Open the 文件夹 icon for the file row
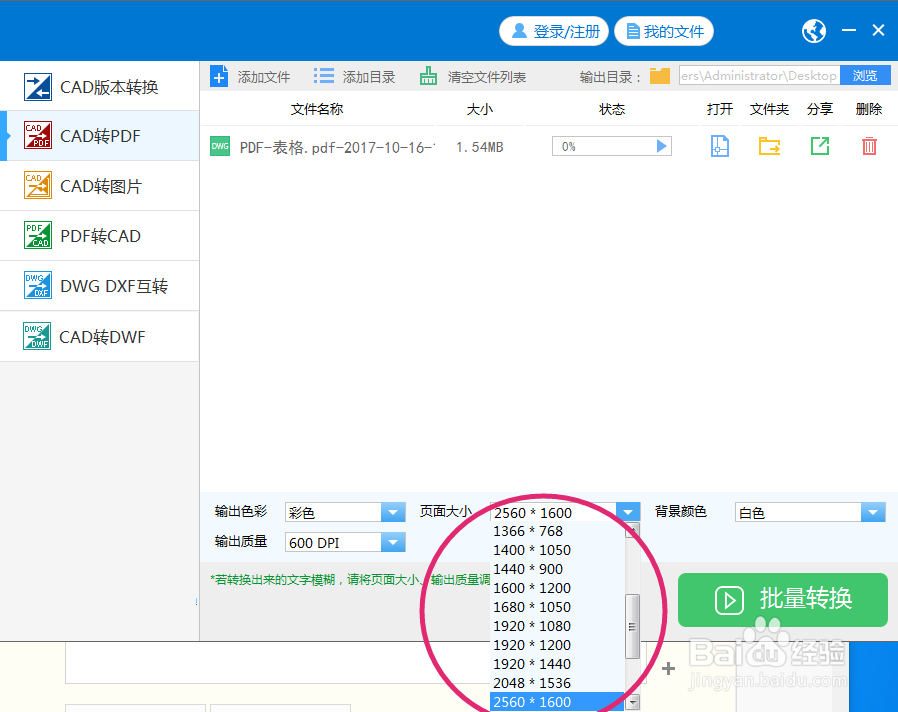Image resolution: width=898 pixels, height=712 pixels. tap(769, 145)
